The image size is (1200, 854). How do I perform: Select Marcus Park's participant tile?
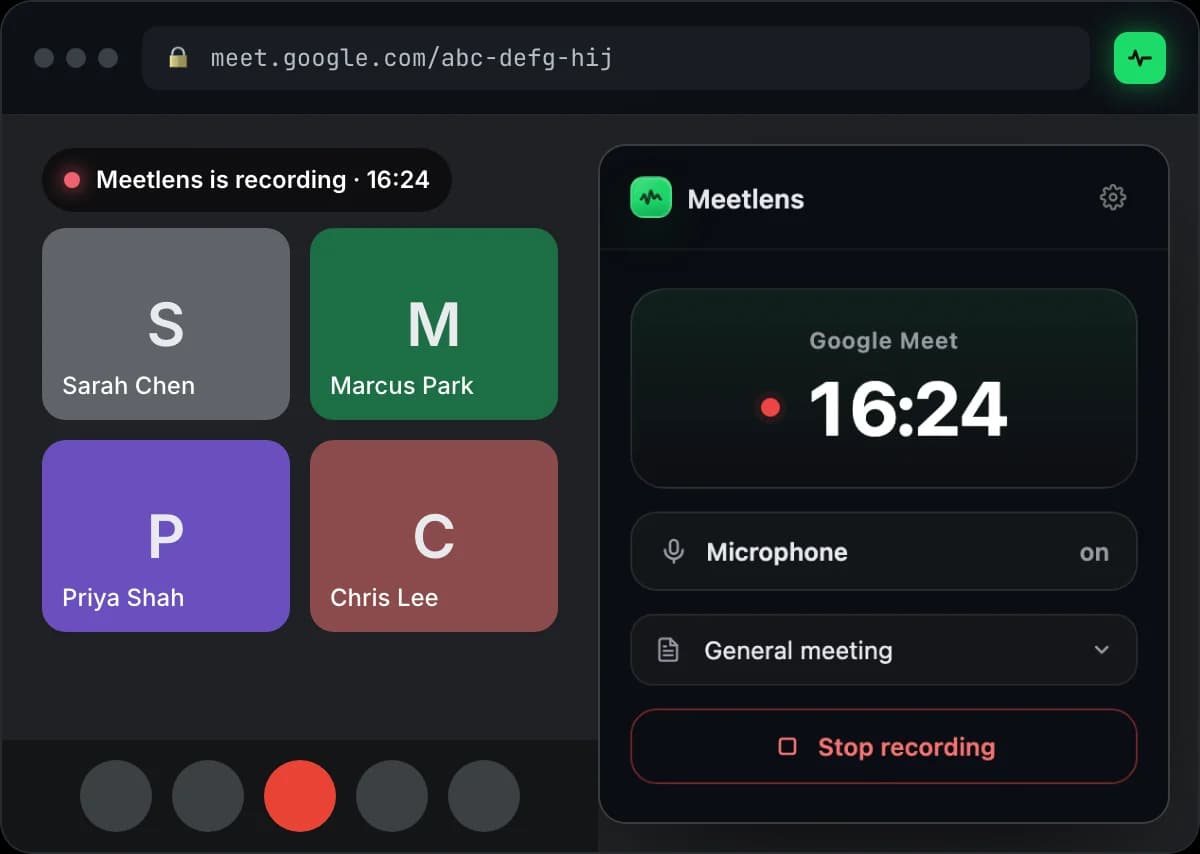click(x=434, y=324)
